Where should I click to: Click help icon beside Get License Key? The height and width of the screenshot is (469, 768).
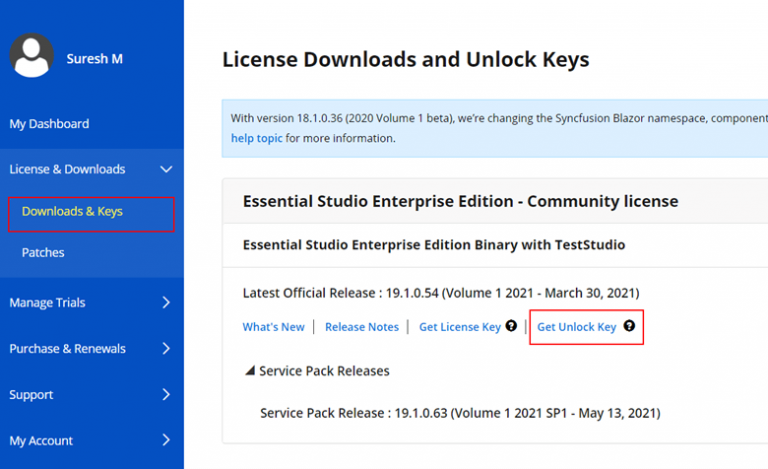point(511,326)
